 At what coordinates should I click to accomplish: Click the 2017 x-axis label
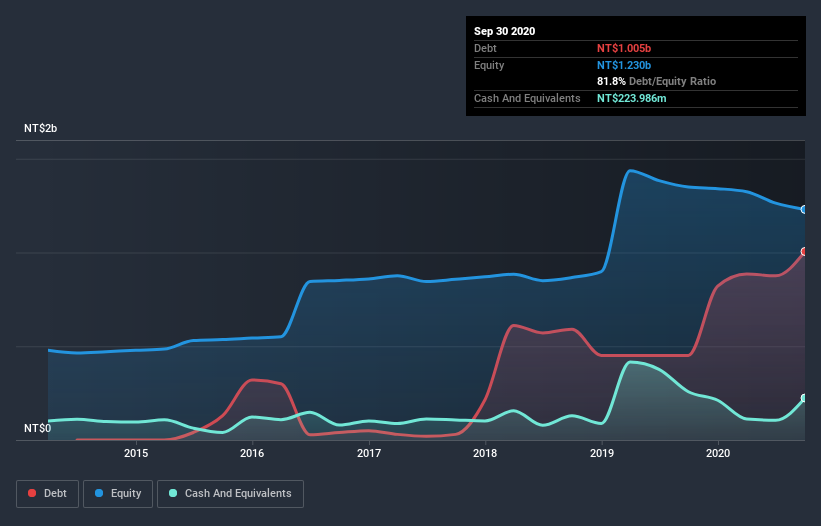pos(369,453)
